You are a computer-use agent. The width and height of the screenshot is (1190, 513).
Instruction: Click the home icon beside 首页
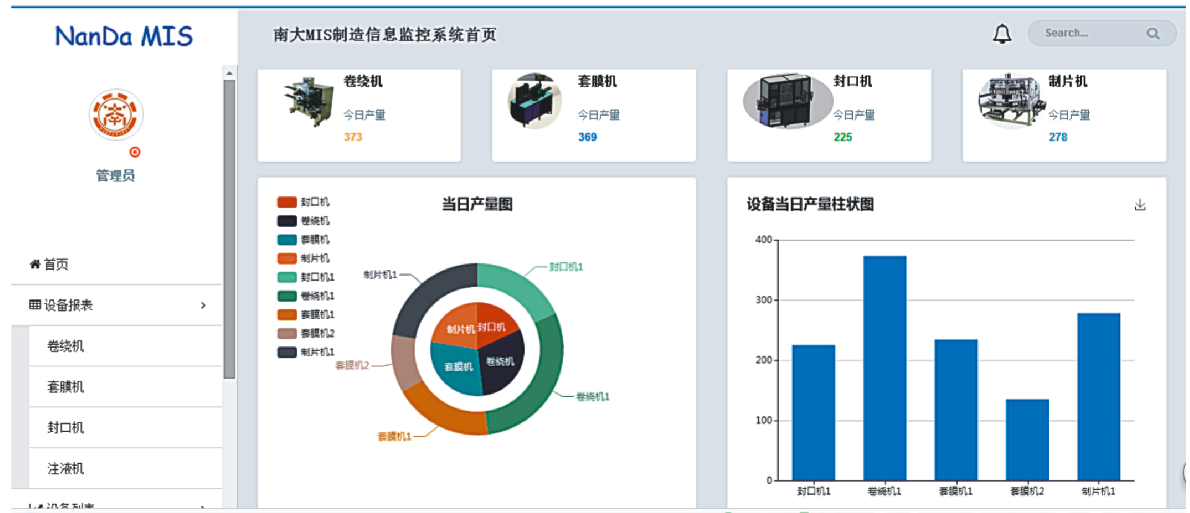click(35, 265)
